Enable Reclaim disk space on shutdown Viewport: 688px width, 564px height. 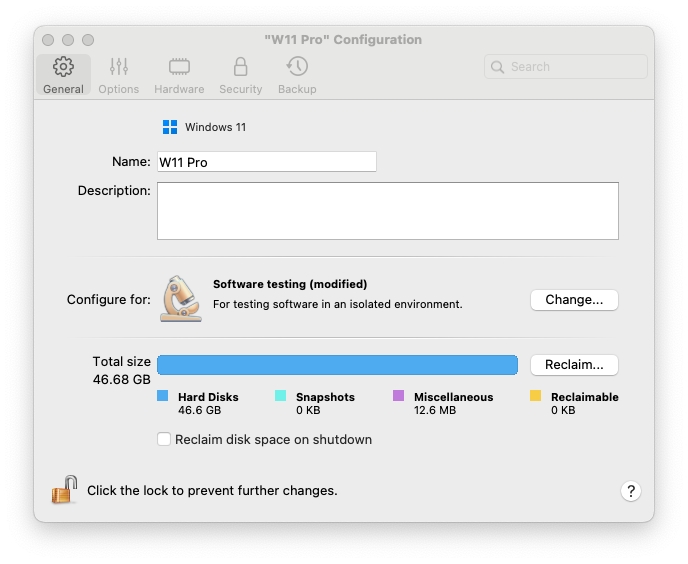tap(165, 439)
